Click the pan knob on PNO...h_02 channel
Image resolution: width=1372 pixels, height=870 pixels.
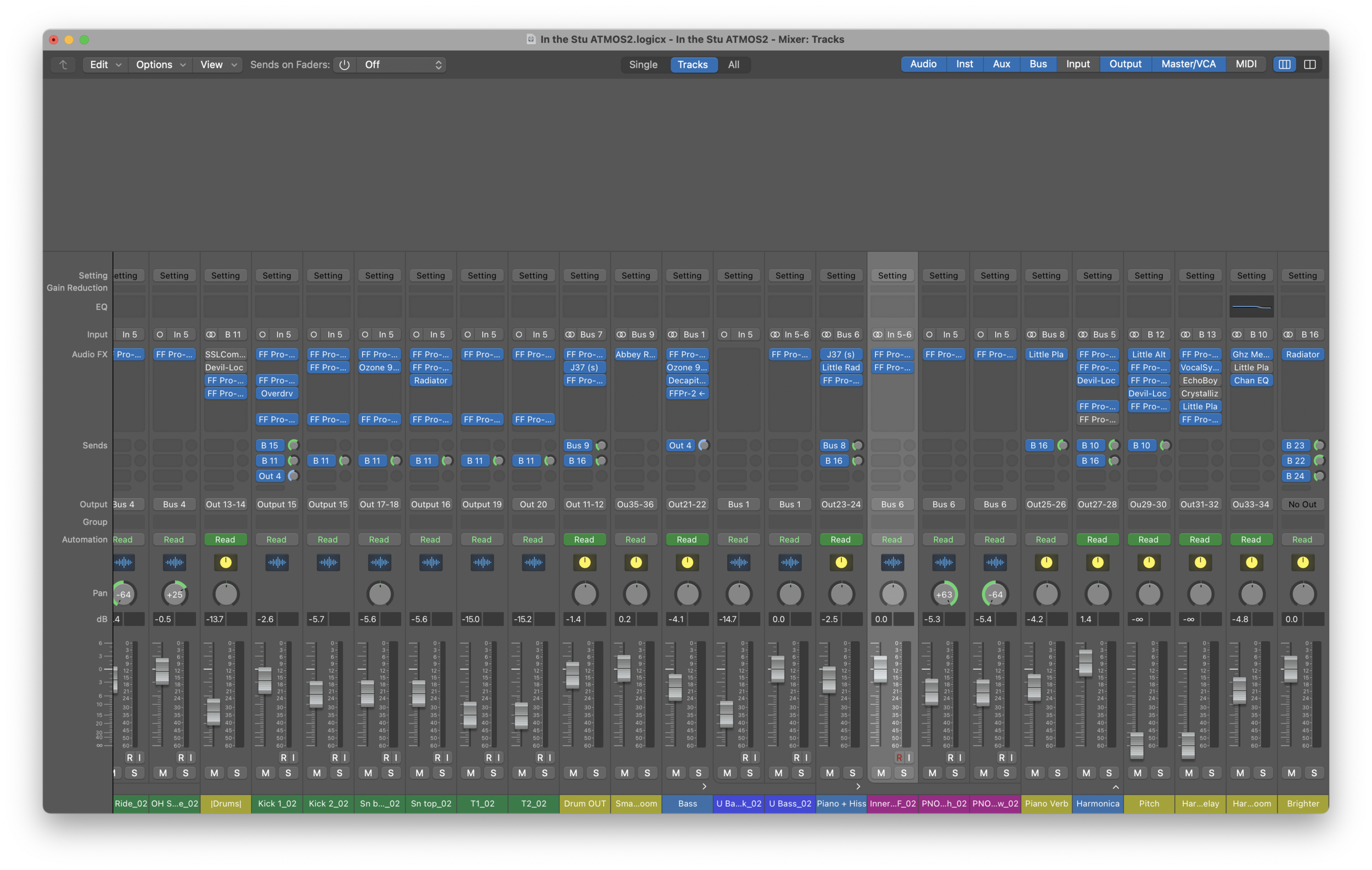click(x=943, y=595)
